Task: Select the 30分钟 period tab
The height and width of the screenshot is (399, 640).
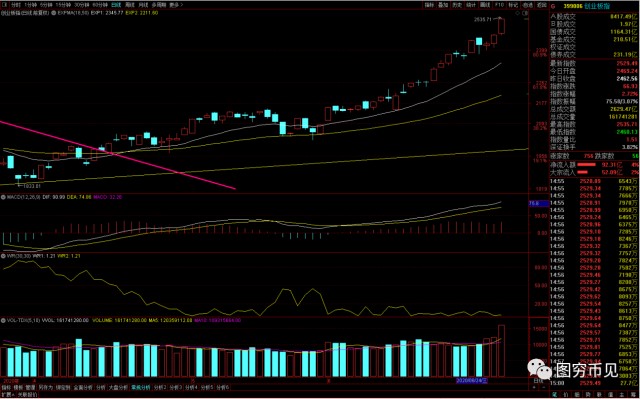Action: [x=82, y=5]
